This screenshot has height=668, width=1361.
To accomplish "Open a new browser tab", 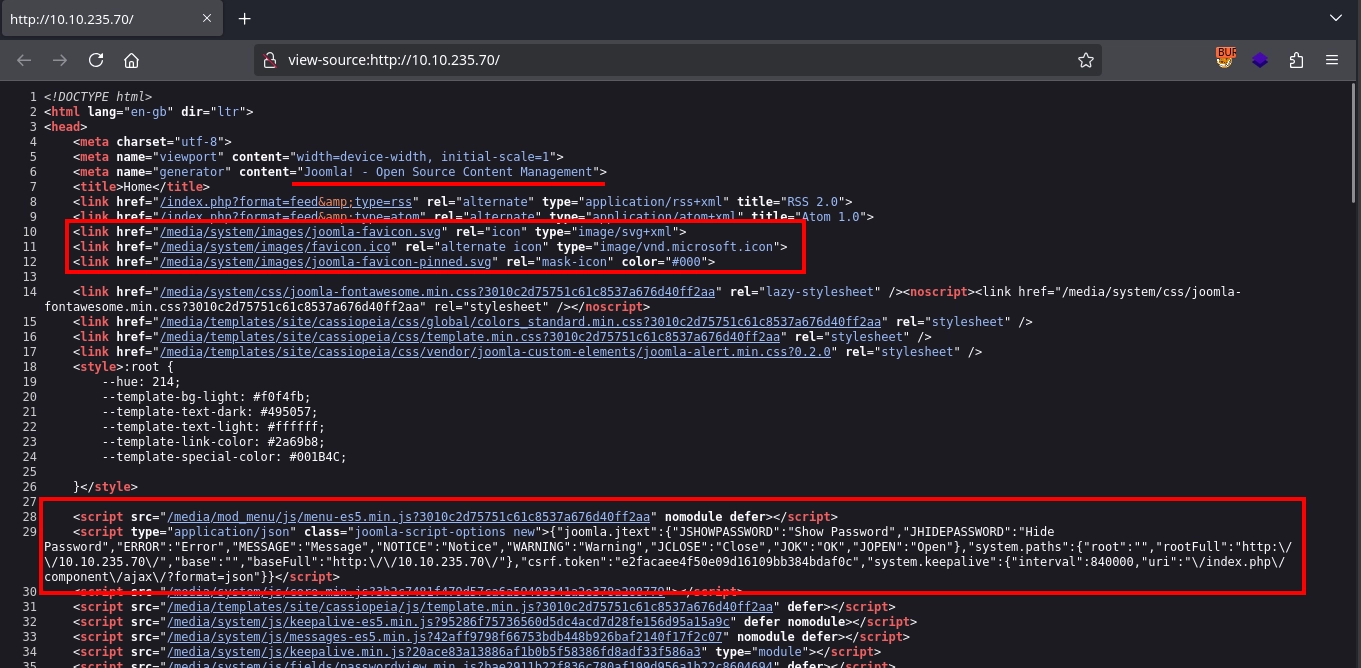I will point(246,17).
